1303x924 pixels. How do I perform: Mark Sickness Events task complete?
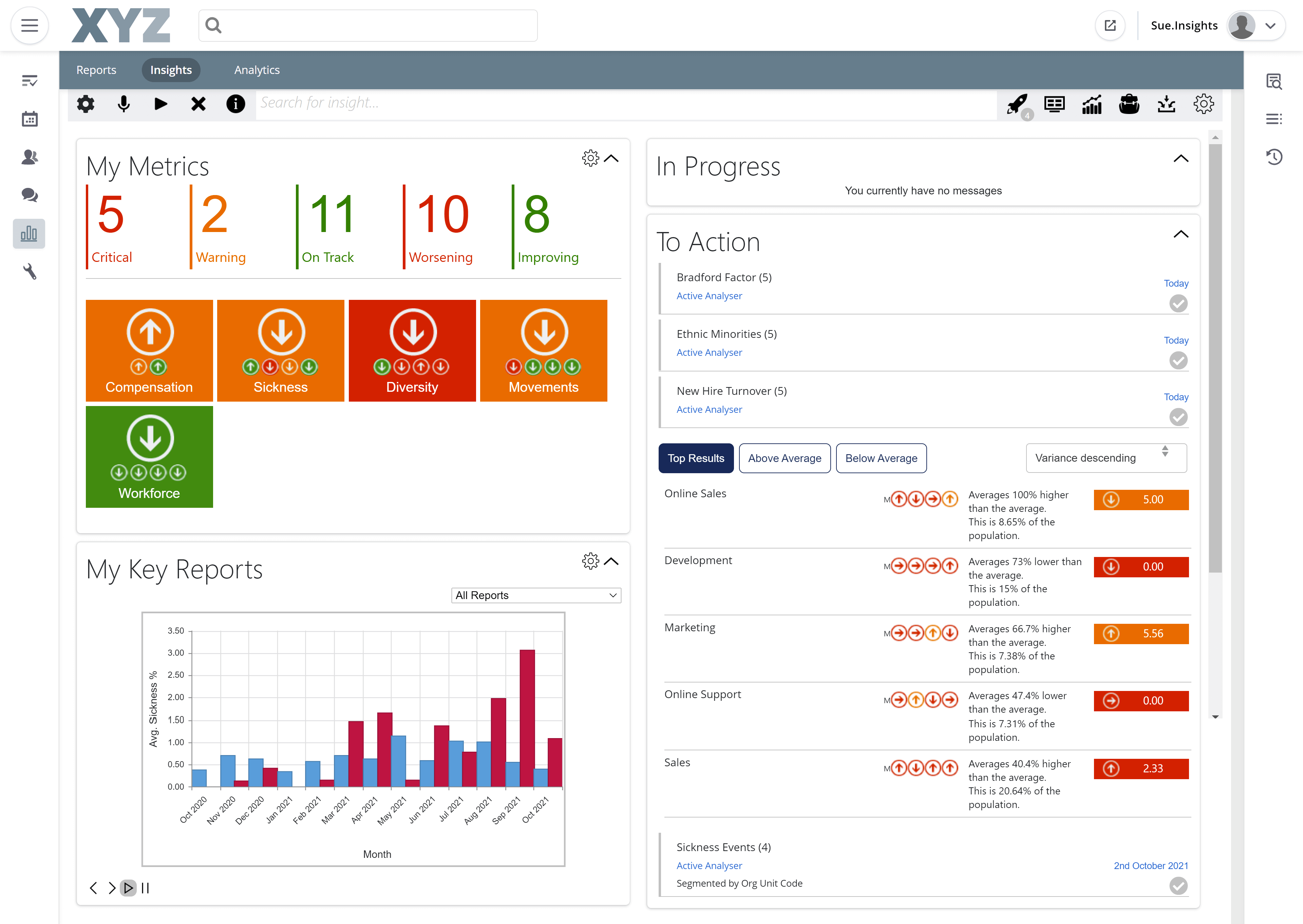pos(1179,886)
